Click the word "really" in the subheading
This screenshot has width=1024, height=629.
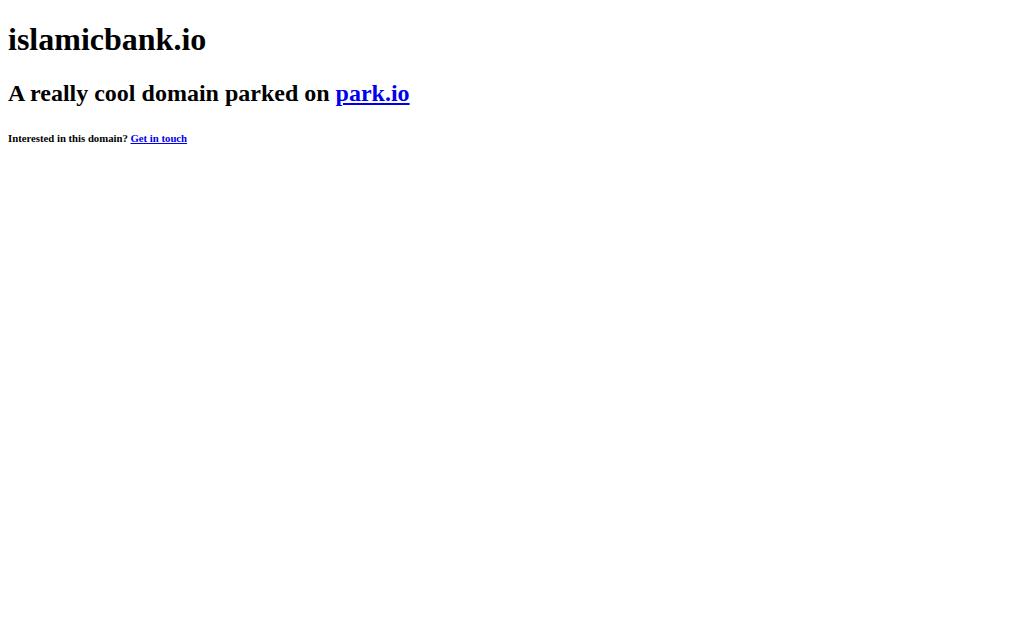59,95
